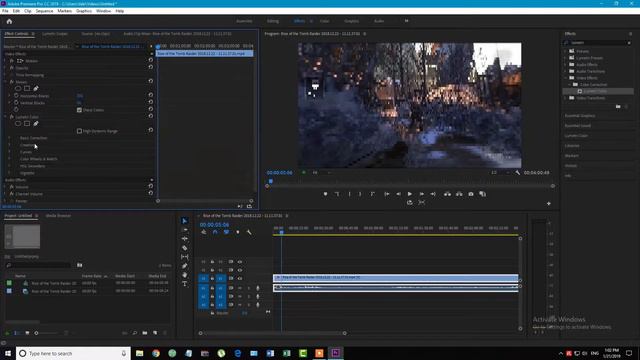Expand the Color Wheels & Match section

pos(10,159)
